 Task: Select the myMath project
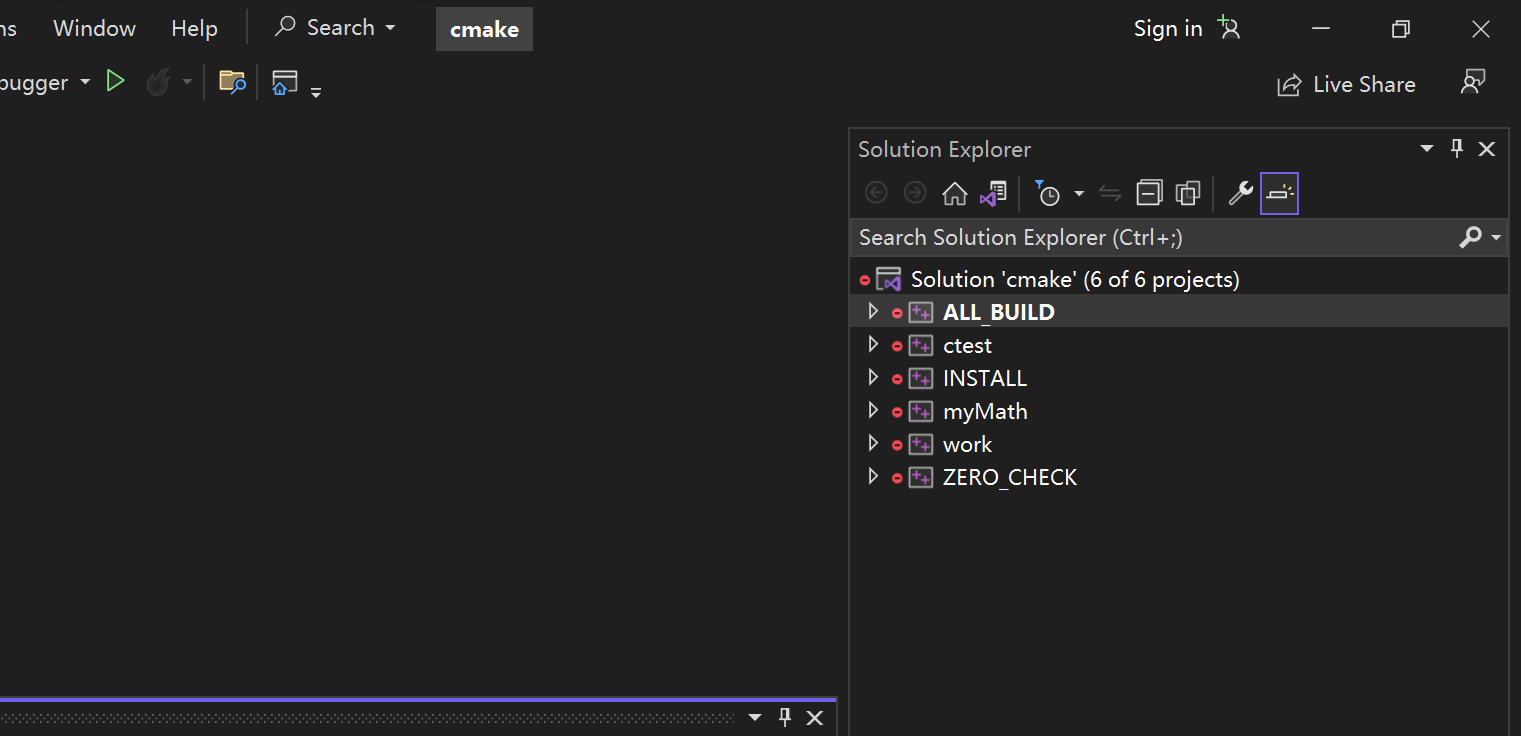985,412
